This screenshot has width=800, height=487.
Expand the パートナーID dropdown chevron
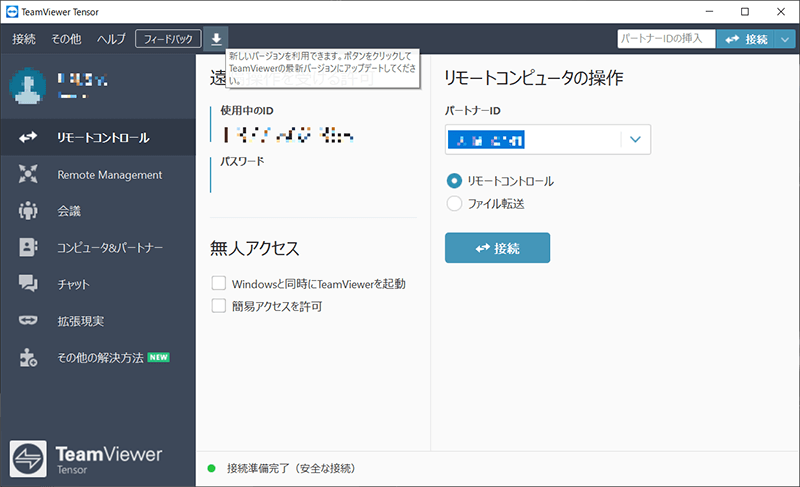coord(635,139)
